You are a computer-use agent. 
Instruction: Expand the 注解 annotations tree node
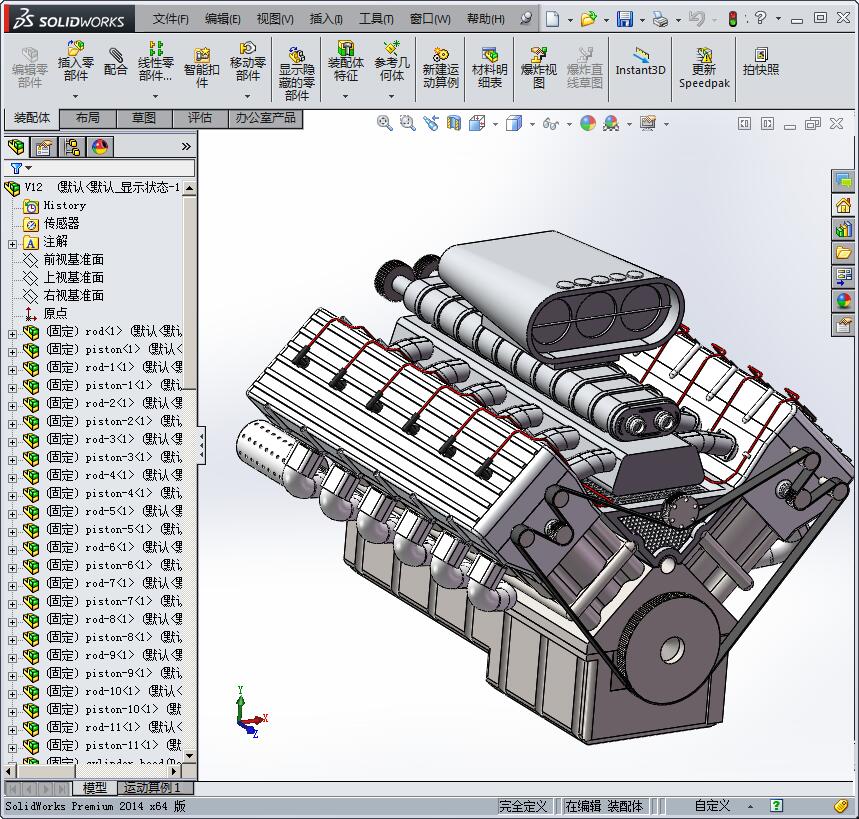coord(12,243)
